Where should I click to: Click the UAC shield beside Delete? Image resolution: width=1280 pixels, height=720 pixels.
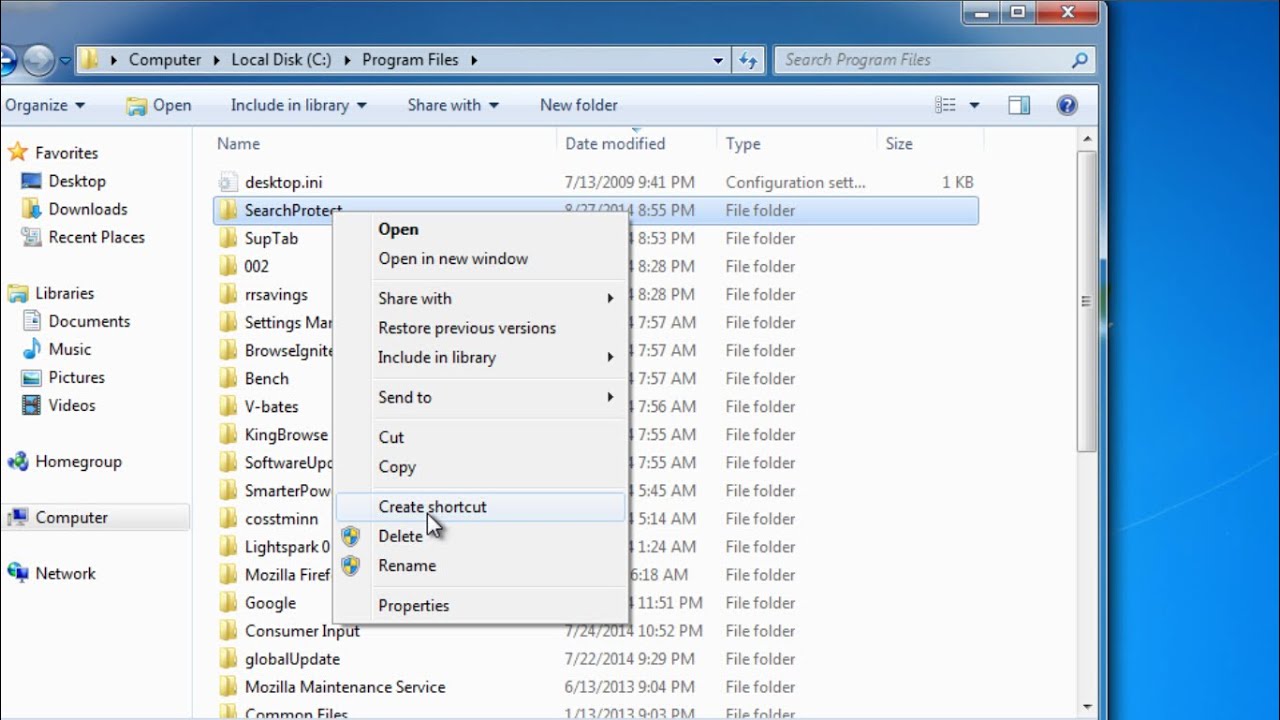[351, 536]
